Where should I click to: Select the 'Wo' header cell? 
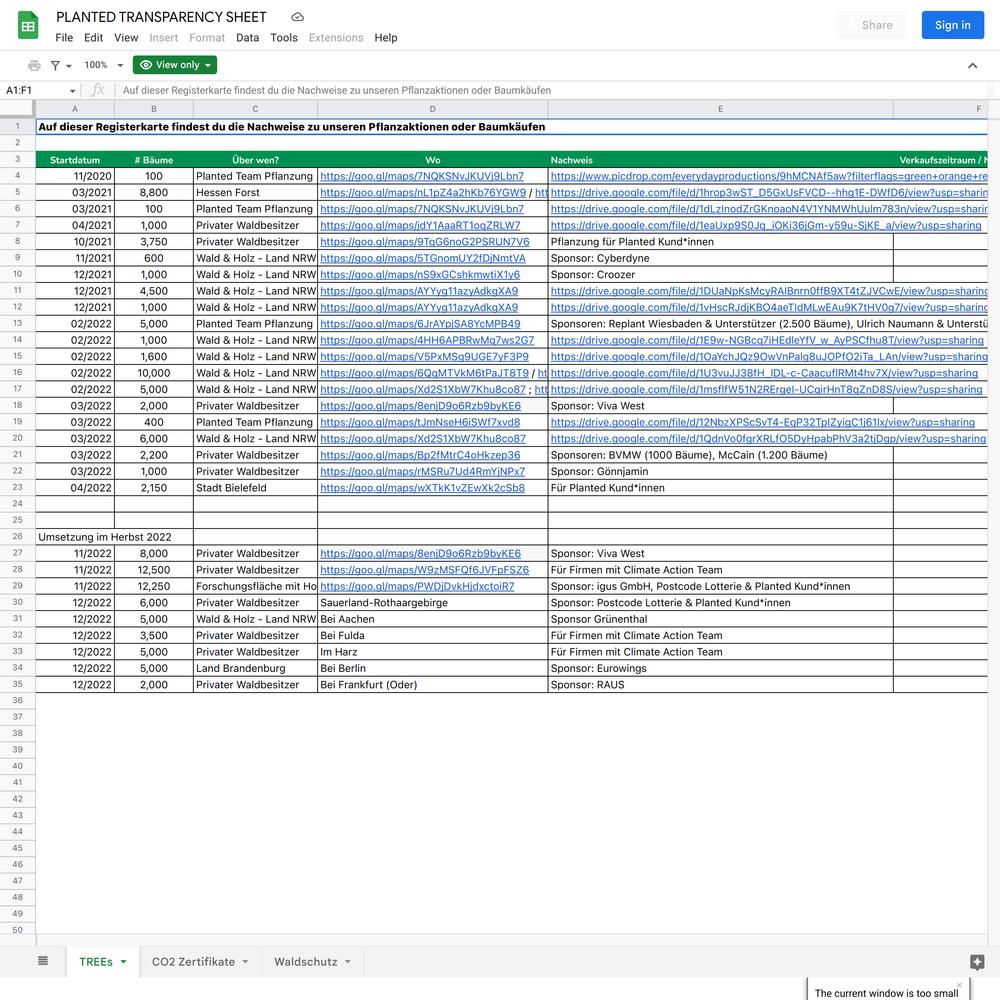click(432, 159)
